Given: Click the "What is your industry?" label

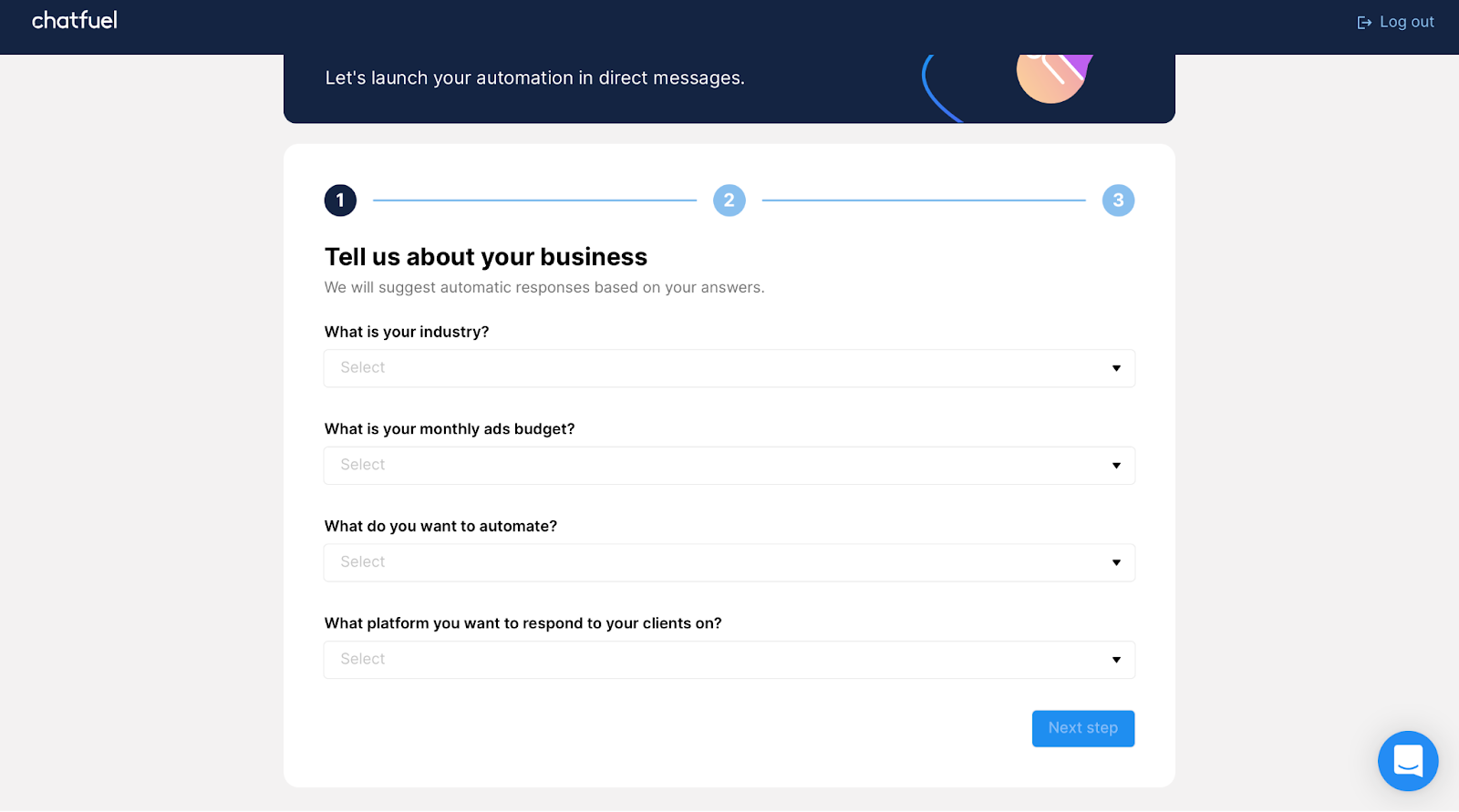Looking at the screenshot, I should tap(407, 332).
